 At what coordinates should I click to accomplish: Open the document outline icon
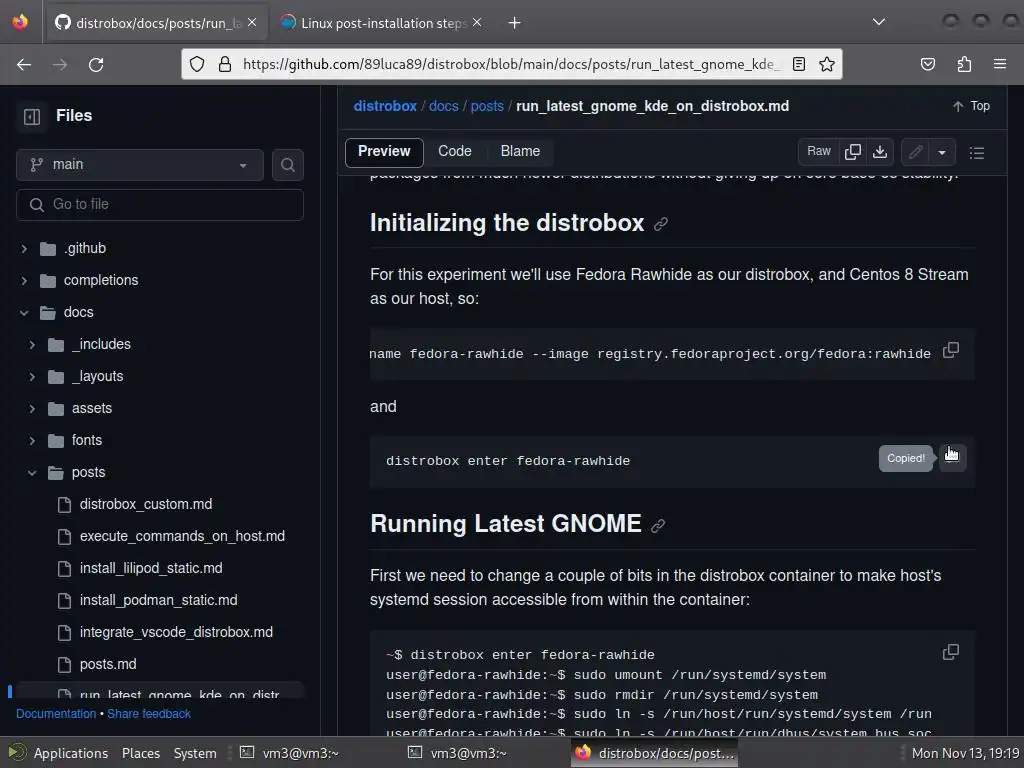click(x=977, y=152)
